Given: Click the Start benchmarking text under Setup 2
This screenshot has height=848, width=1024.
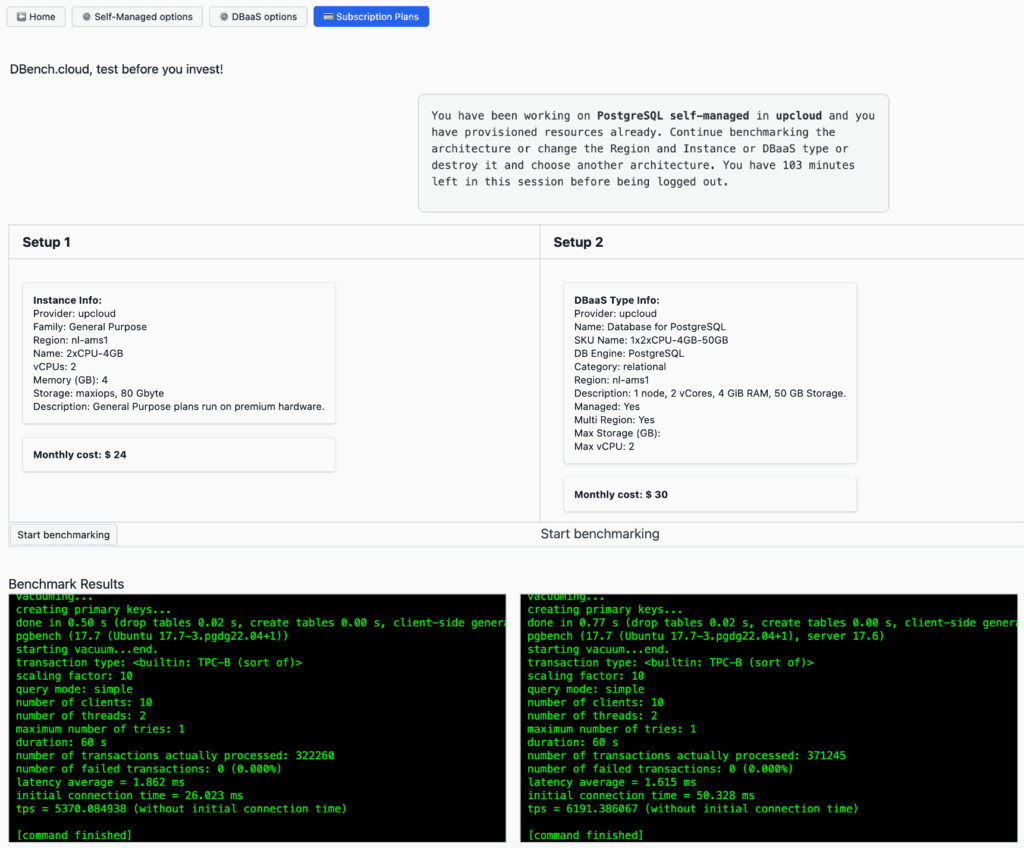Looking at the screenshot, I should point(600,534).
